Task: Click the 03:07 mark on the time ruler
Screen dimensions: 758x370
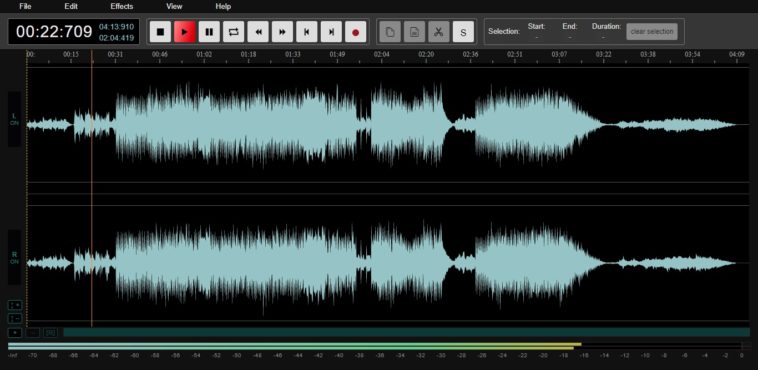Action: [559, 55]
